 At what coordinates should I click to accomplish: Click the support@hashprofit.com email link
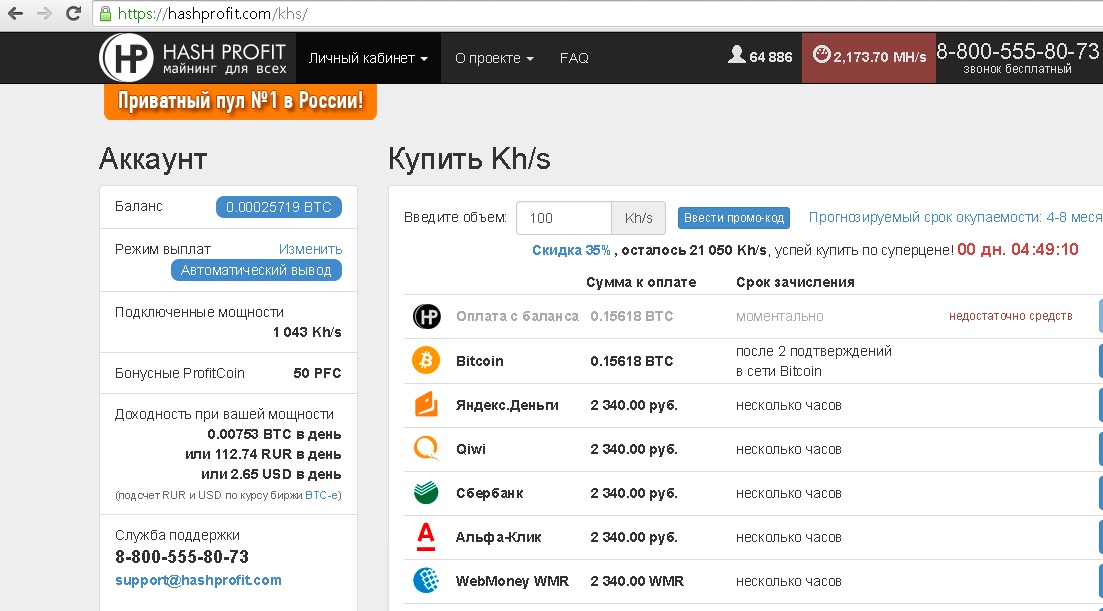point(198,580)
